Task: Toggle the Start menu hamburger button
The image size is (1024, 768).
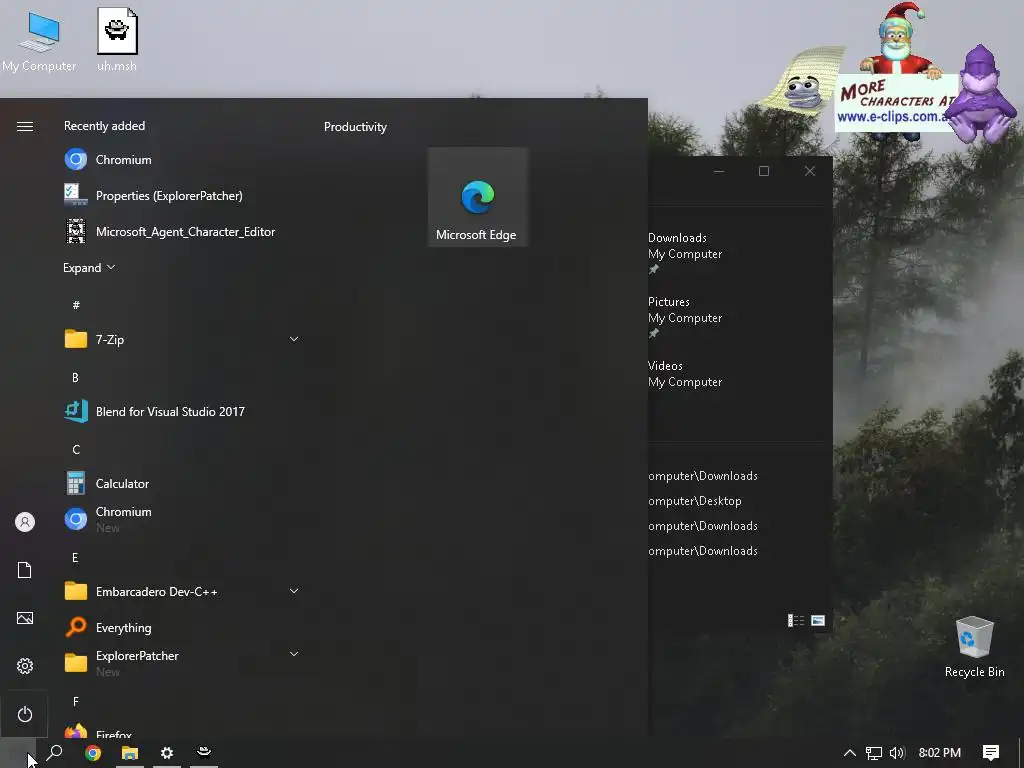Action: point(25,126)
